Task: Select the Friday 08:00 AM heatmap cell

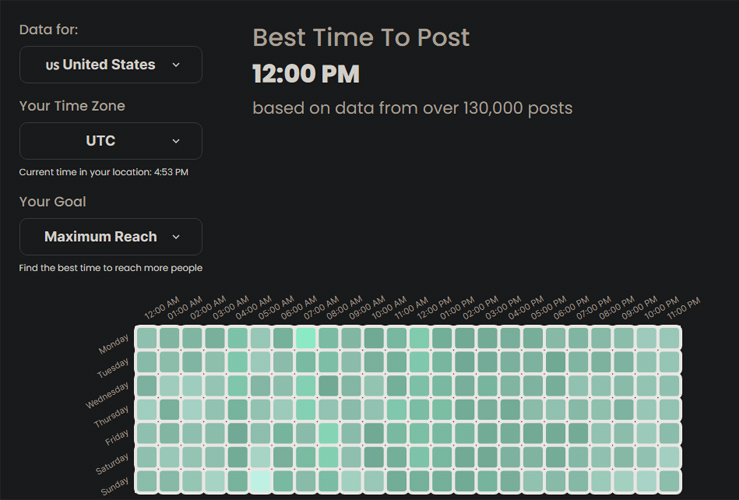Action: pyautogui.click(x=328, y=434)
